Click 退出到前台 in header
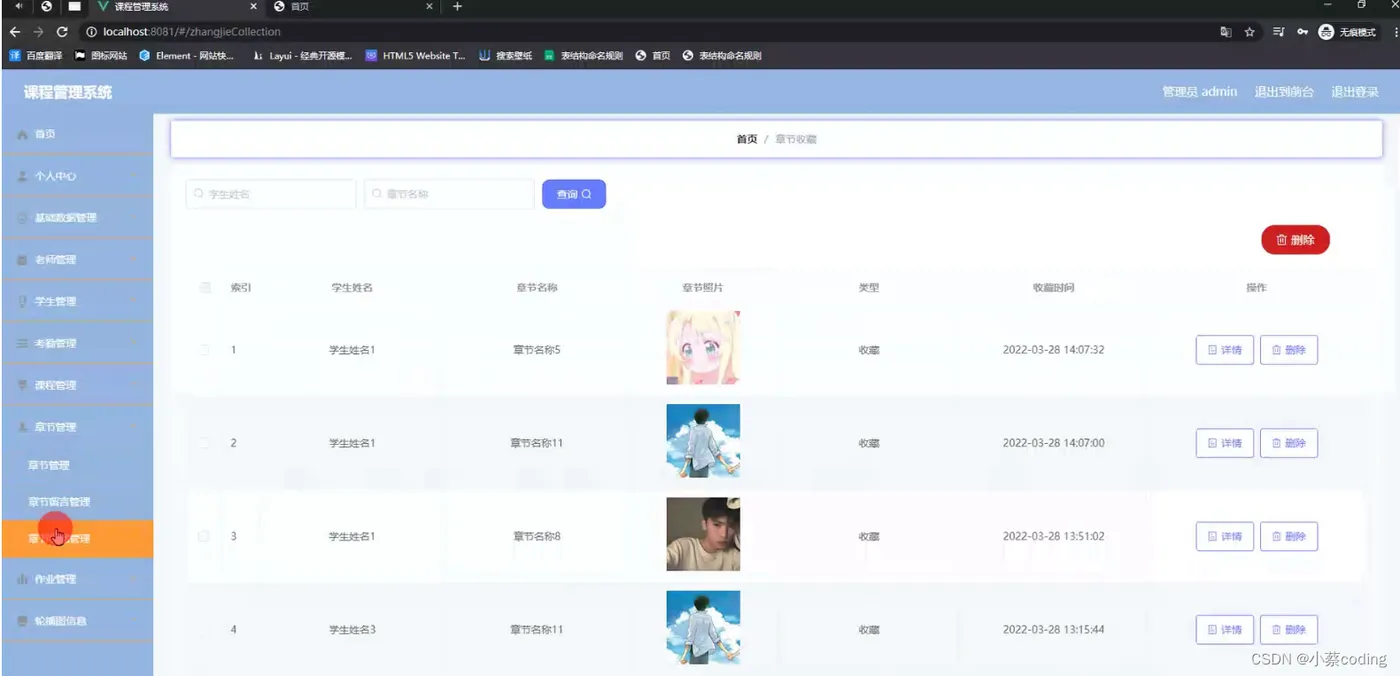The width and height of the screenshot is (1400, 676). click(1284, 92)
